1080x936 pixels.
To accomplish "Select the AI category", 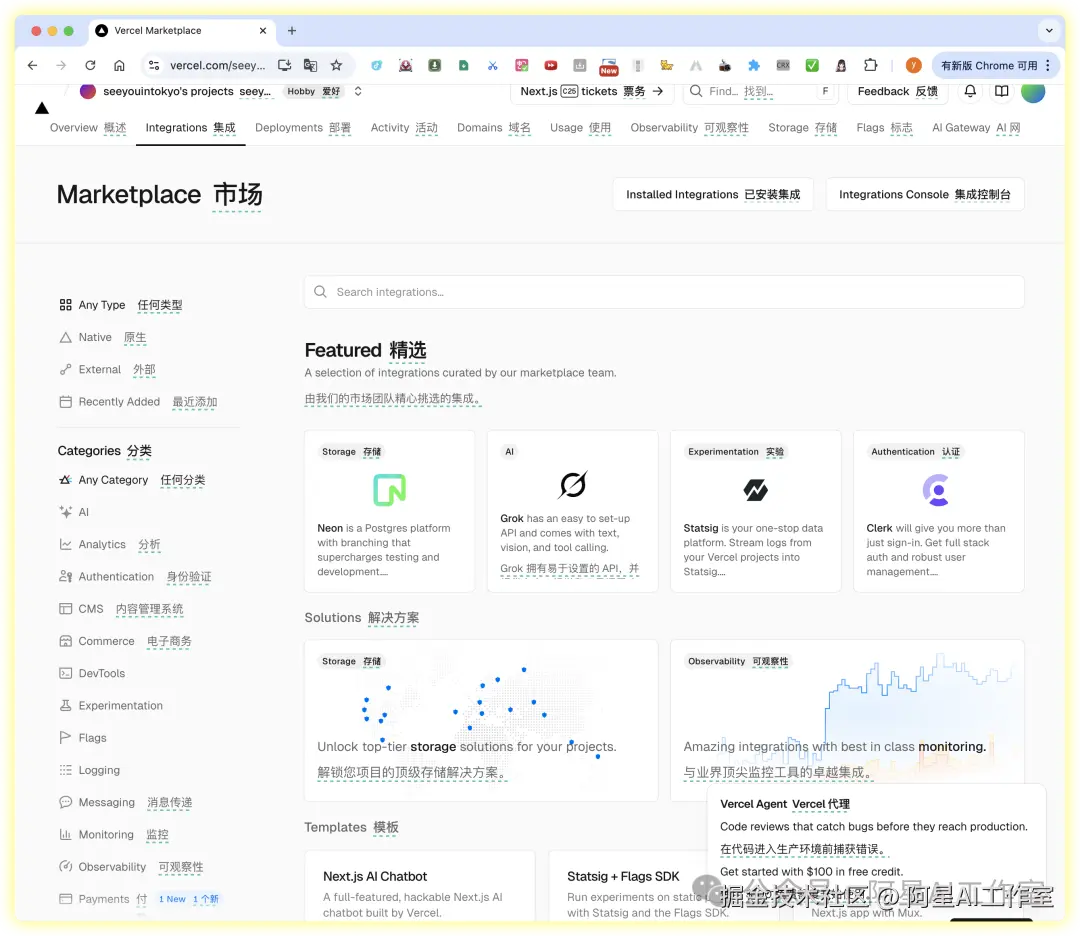I will (74, 512).
